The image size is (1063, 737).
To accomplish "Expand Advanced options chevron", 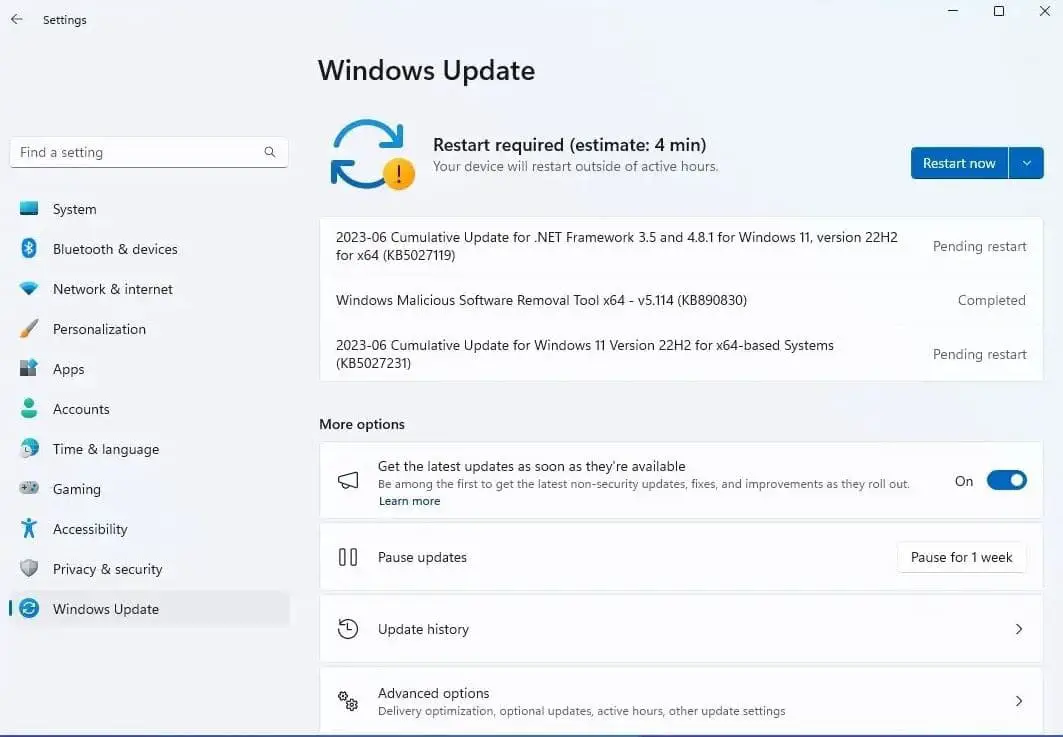I will (x=1019, y=701).
